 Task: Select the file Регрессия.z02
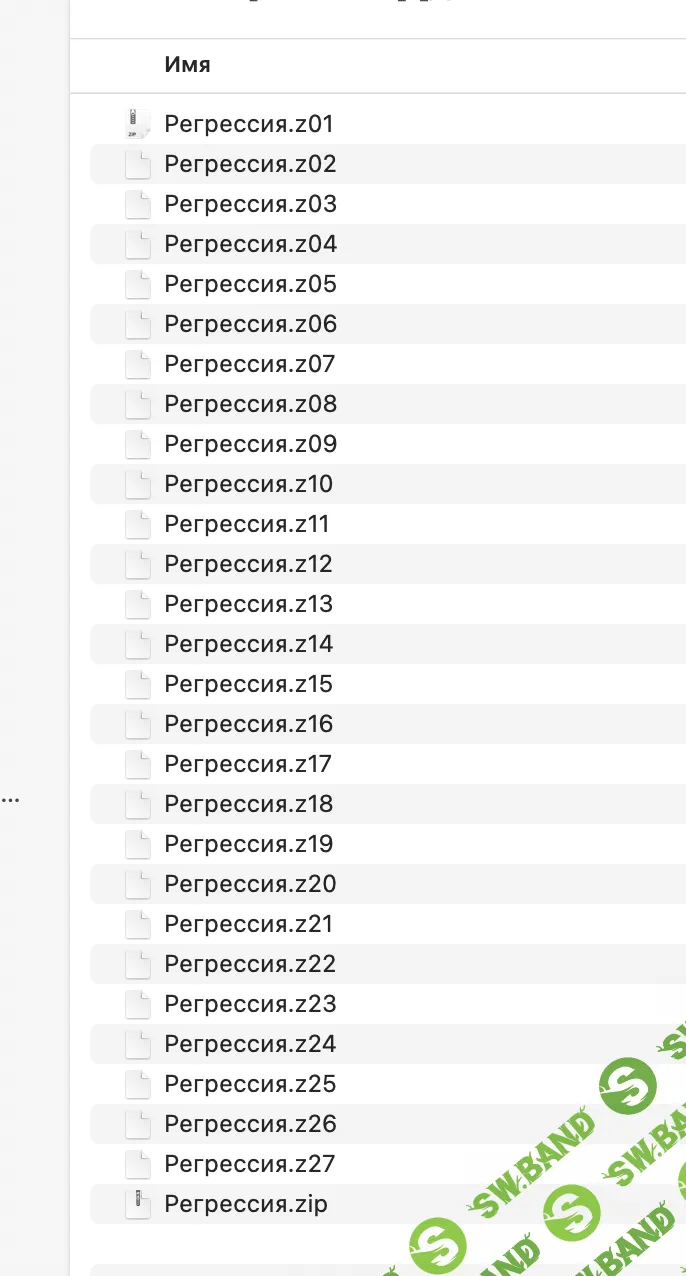[x=250, y=164]
